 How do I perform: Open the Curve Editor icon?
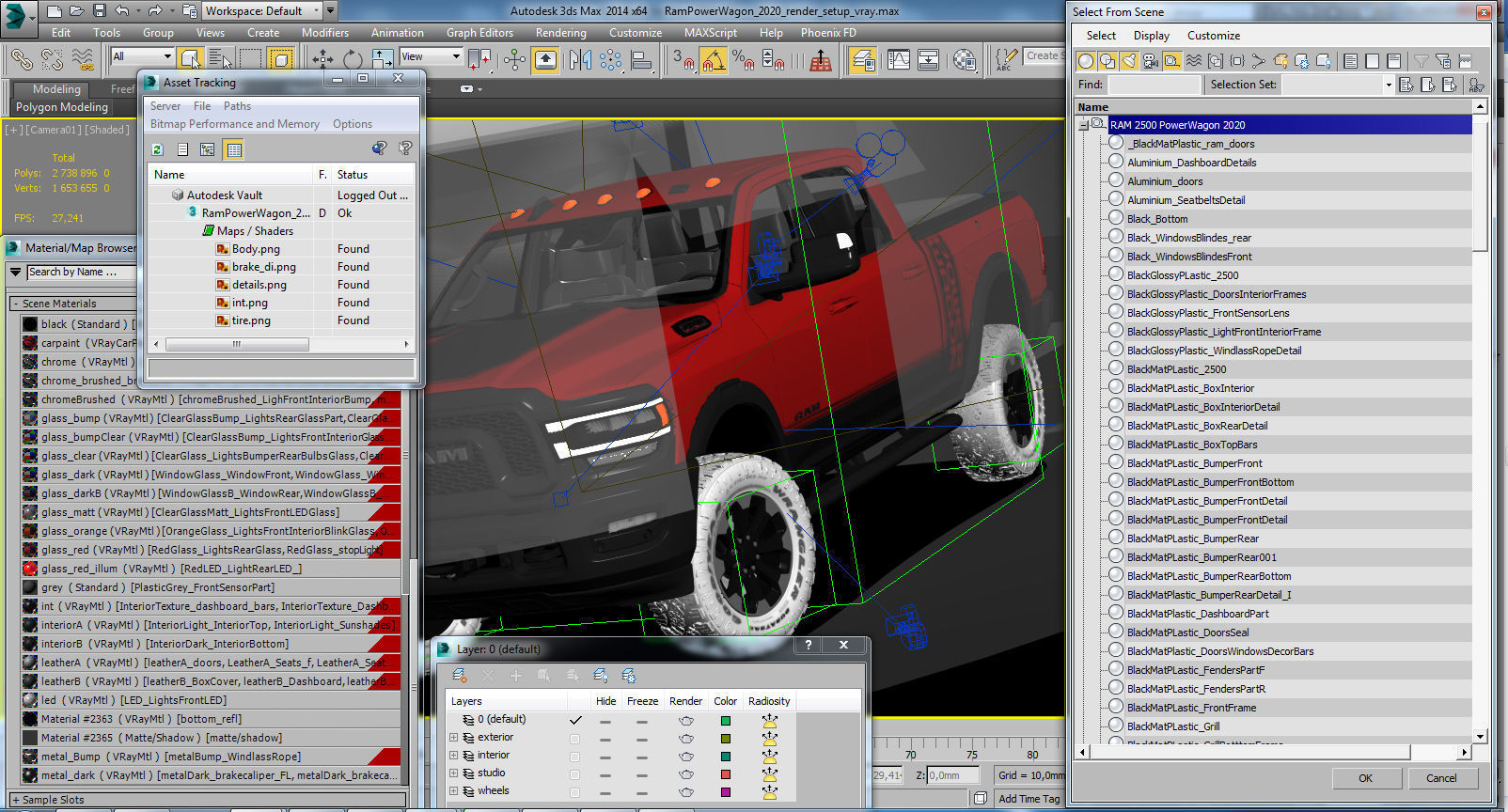point(899,60)
